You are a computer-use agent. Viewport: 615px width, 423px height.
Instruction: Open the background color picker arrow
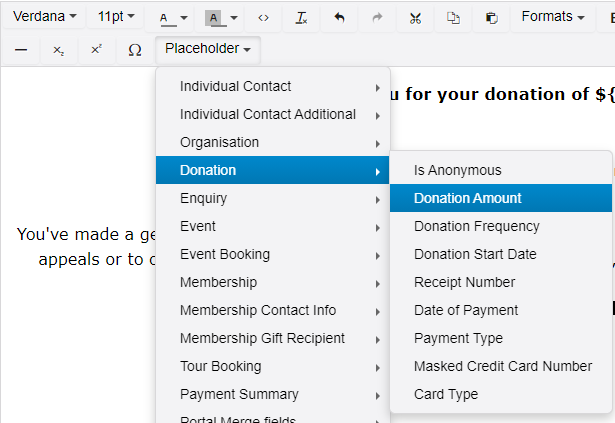click(x=234, y=18)
